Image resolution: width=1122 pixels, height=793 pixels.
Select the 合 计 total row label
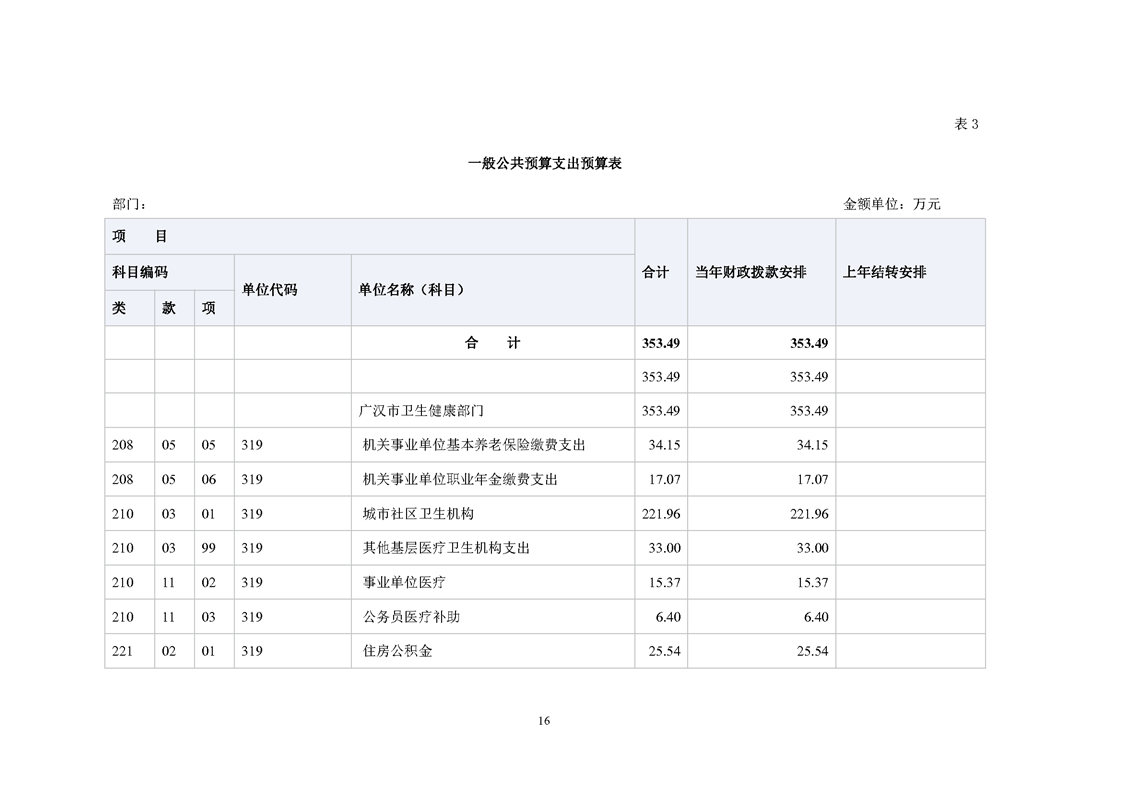[493, 343]
